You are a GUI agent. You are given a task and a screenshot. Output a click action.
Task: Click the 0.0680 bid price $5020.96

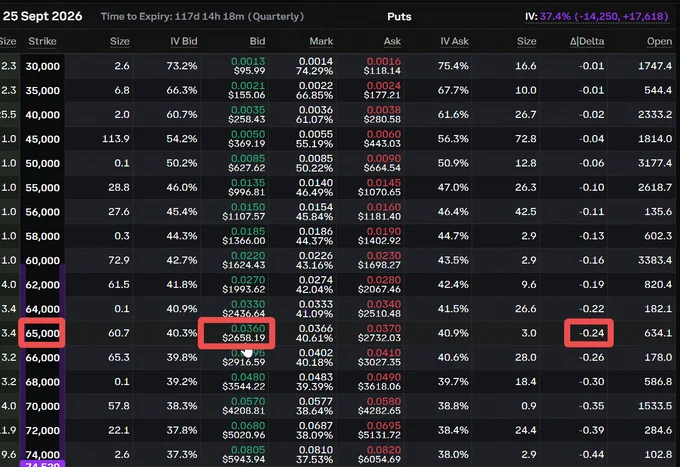(244, 430)
